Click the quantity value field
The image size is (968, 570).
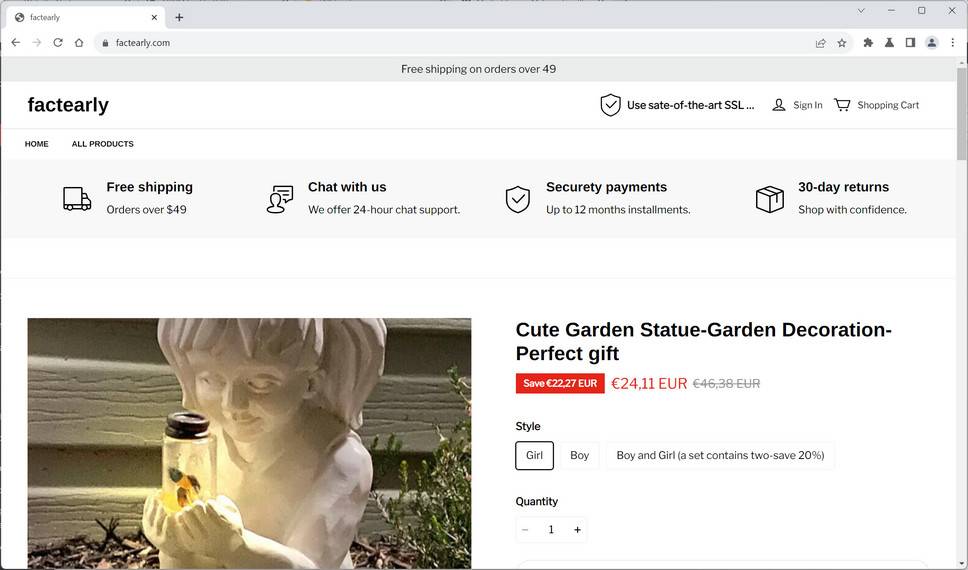[551, 530]
